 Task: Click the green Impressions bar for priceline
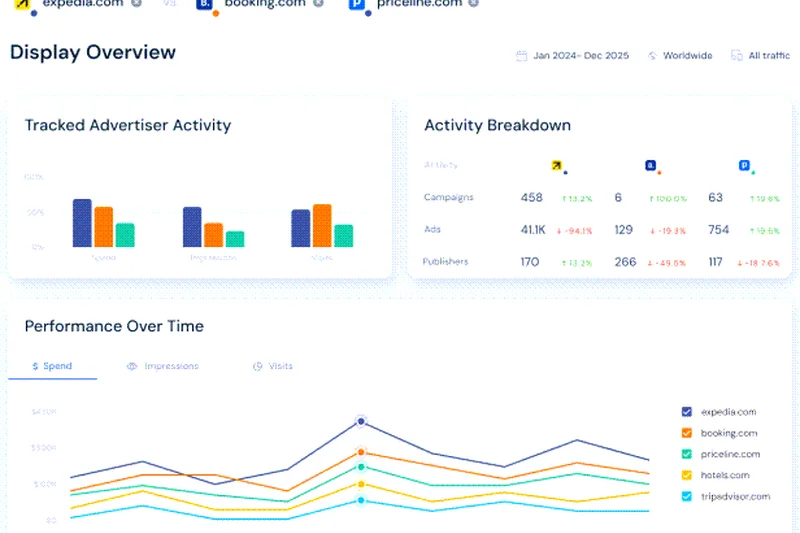235,239
